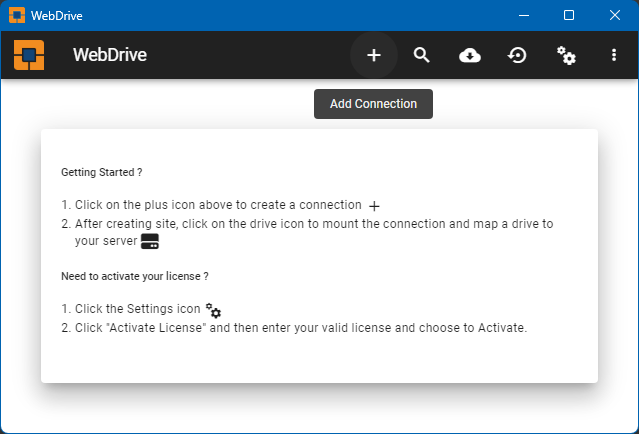The image size is (639, 434).
Task: Select the "Need to activate your license ?" heading
Action: (134, 276)
